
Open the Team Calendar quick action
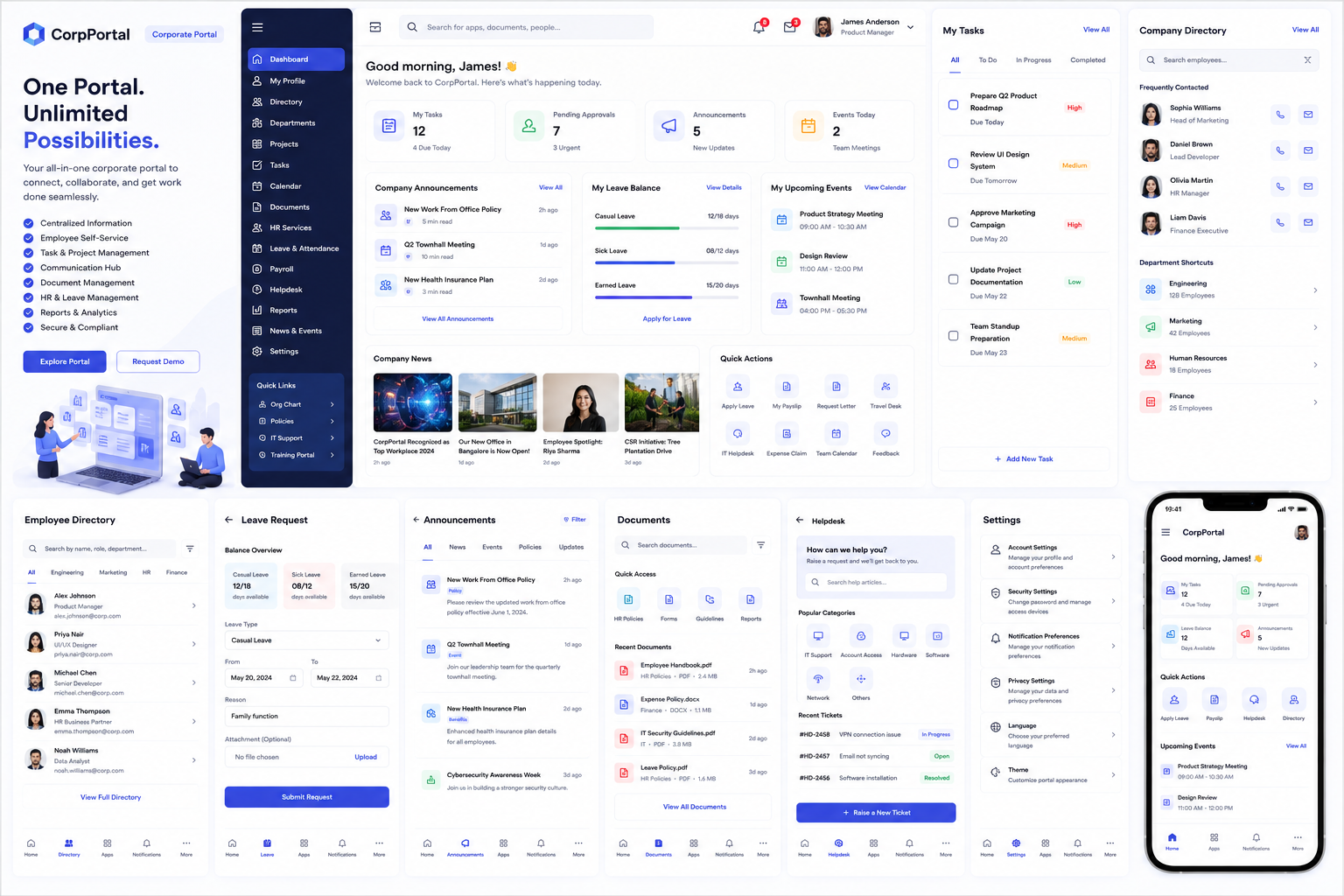836,434
